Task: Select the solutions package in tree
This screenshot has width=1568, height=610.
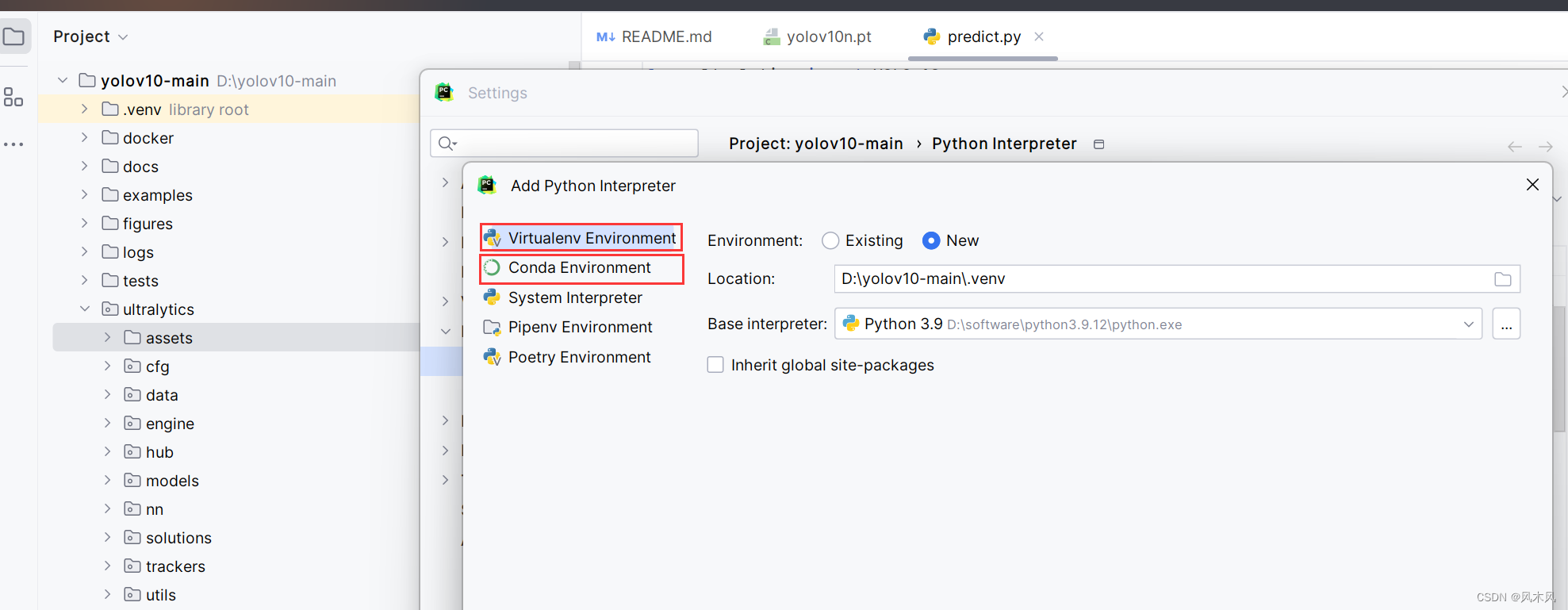Action: coord(178,538)
